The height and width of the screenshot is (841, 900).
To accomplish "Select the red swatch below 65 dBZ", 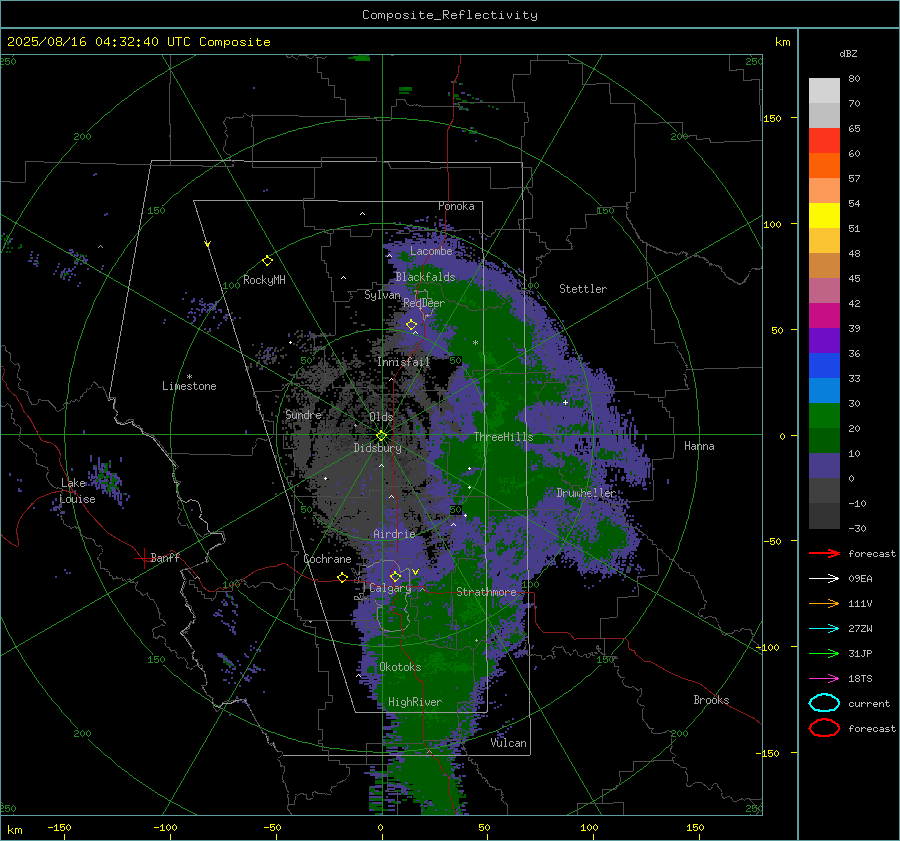I will pos(824,141).
